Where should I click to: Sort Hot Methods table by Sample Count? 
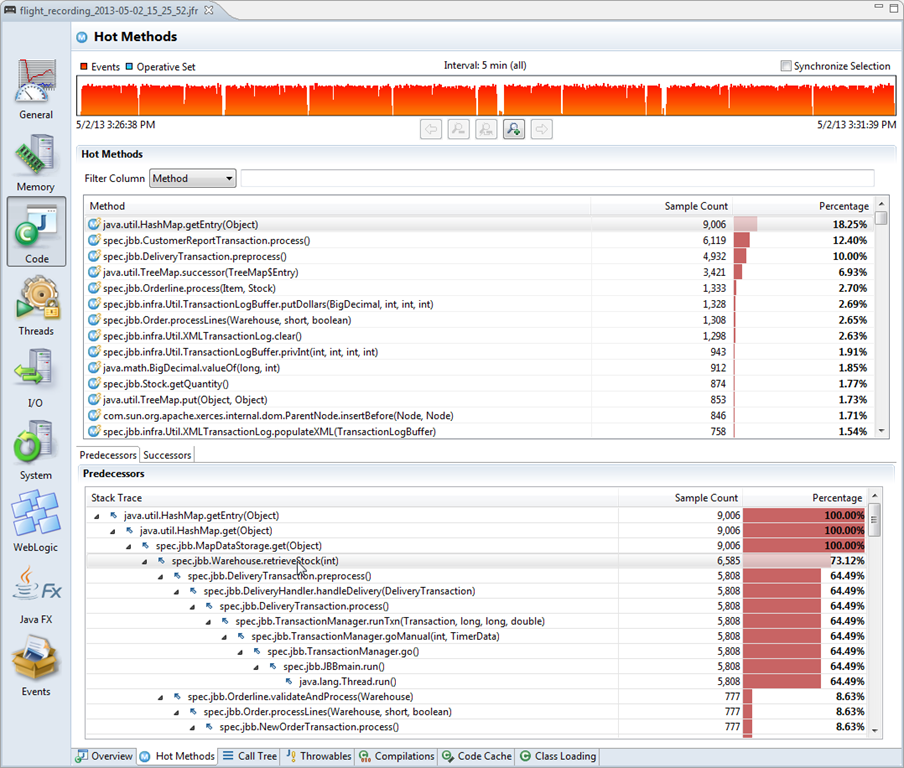point(661,206)
